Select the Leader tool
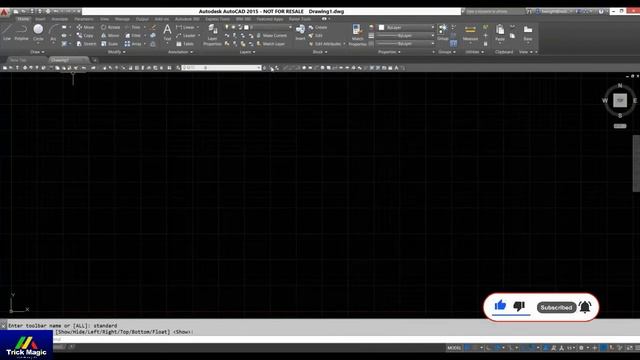The height and width of the screenshot is (360, 640). (x=186, y=36)
